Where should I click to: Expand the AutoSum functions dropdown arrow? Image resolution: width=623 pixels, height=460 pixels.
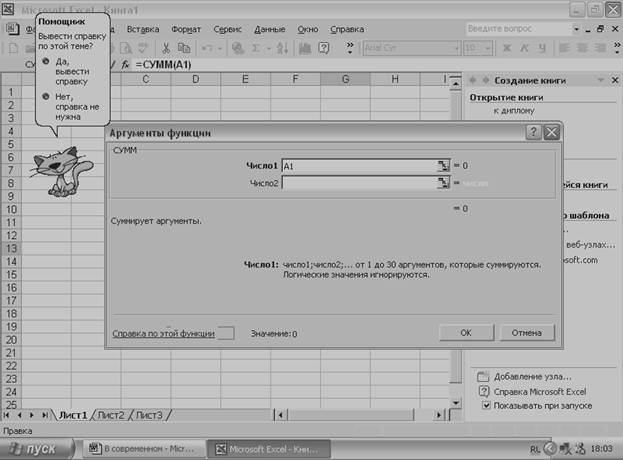click(269, 48)
